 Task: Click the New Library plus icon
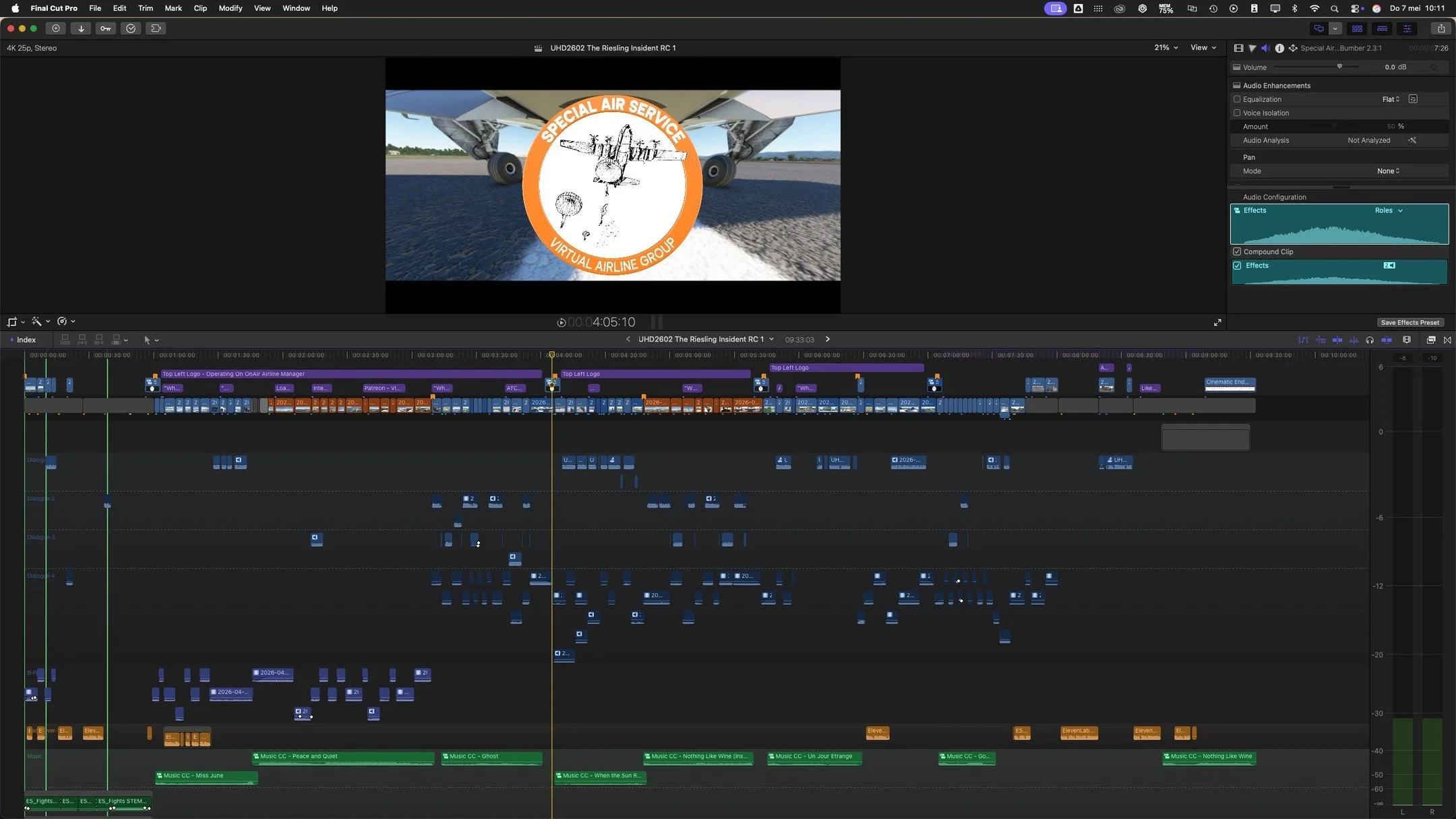click(x=56, y=28)
